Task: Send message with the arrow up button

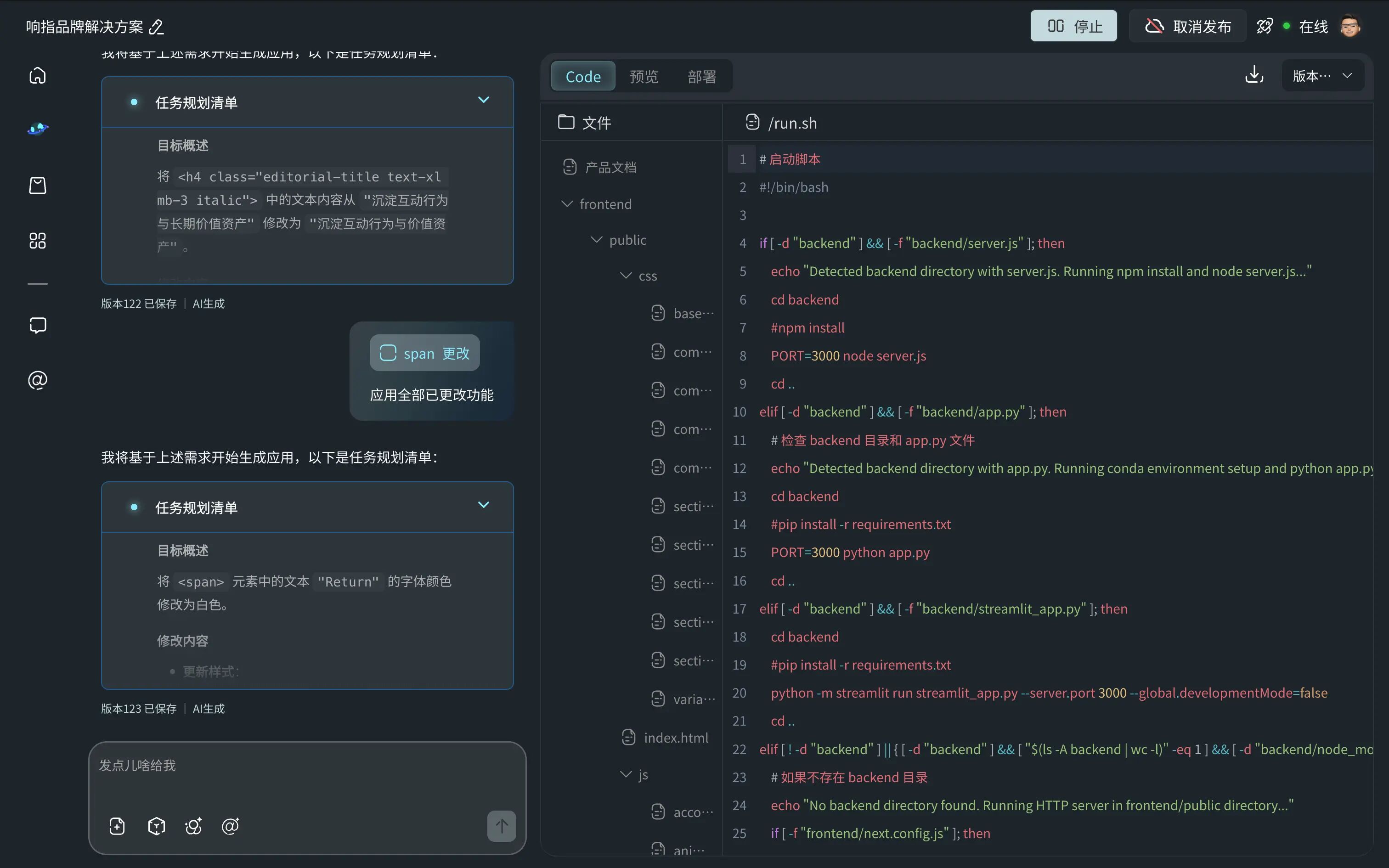Action: tap(502, 826)
